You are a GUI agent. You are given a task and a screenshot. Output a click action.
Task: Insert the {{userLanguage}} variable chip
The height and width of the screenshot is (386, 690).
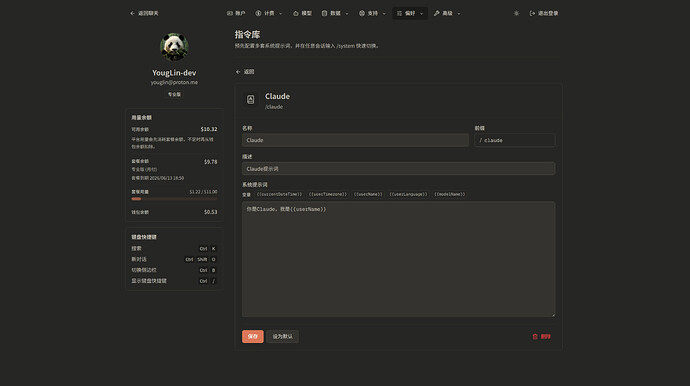tap(408, 194)
